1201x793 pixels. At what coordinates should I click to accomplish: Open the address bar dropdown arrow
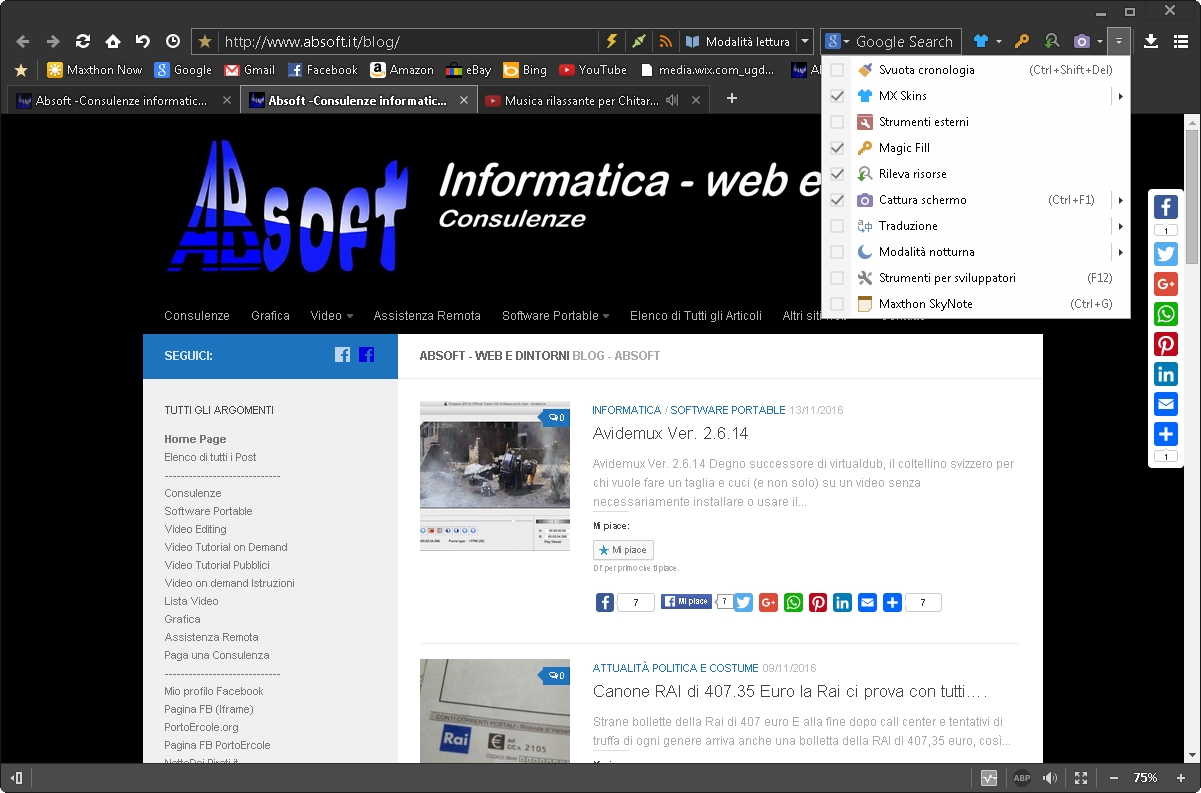[x=805, y=42]
